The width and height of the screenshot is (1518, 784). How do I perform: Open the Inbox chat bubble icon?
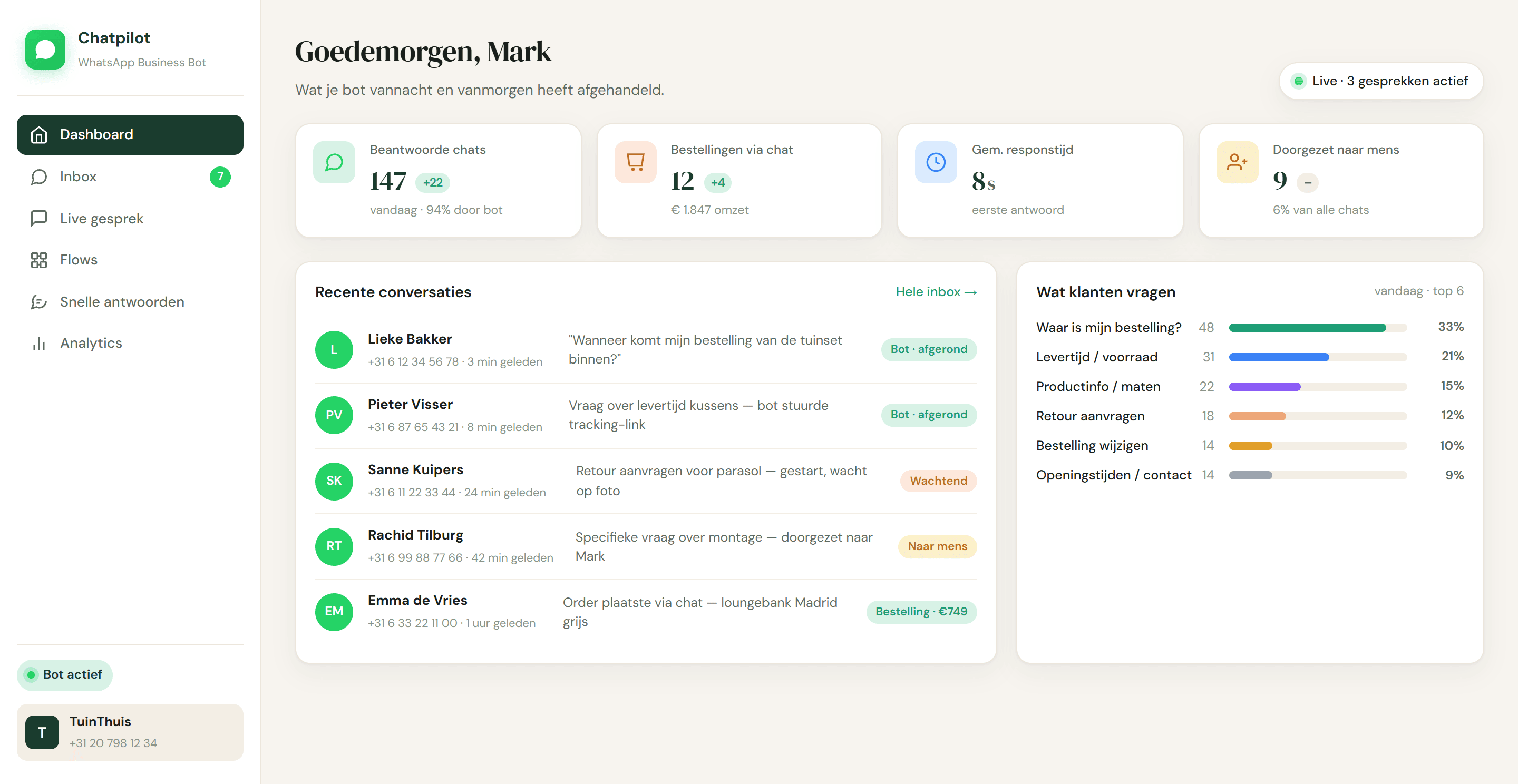pos(39,177)
